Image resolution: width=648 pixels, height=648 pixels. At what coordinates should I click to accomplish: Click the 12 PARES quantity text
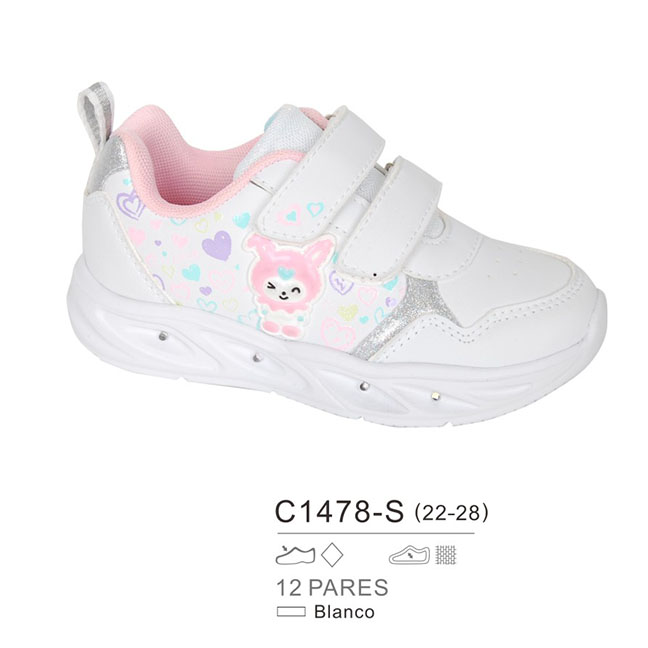332,587
